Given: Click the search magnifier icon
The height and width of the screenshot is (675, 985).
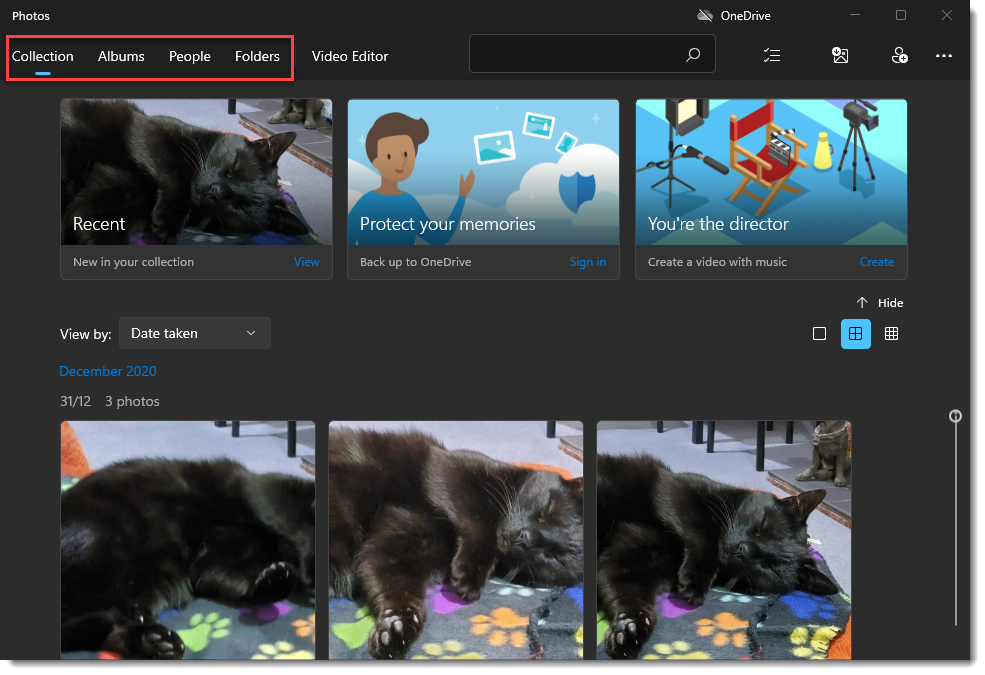Looking at the screenshot, I should [693, 56].
